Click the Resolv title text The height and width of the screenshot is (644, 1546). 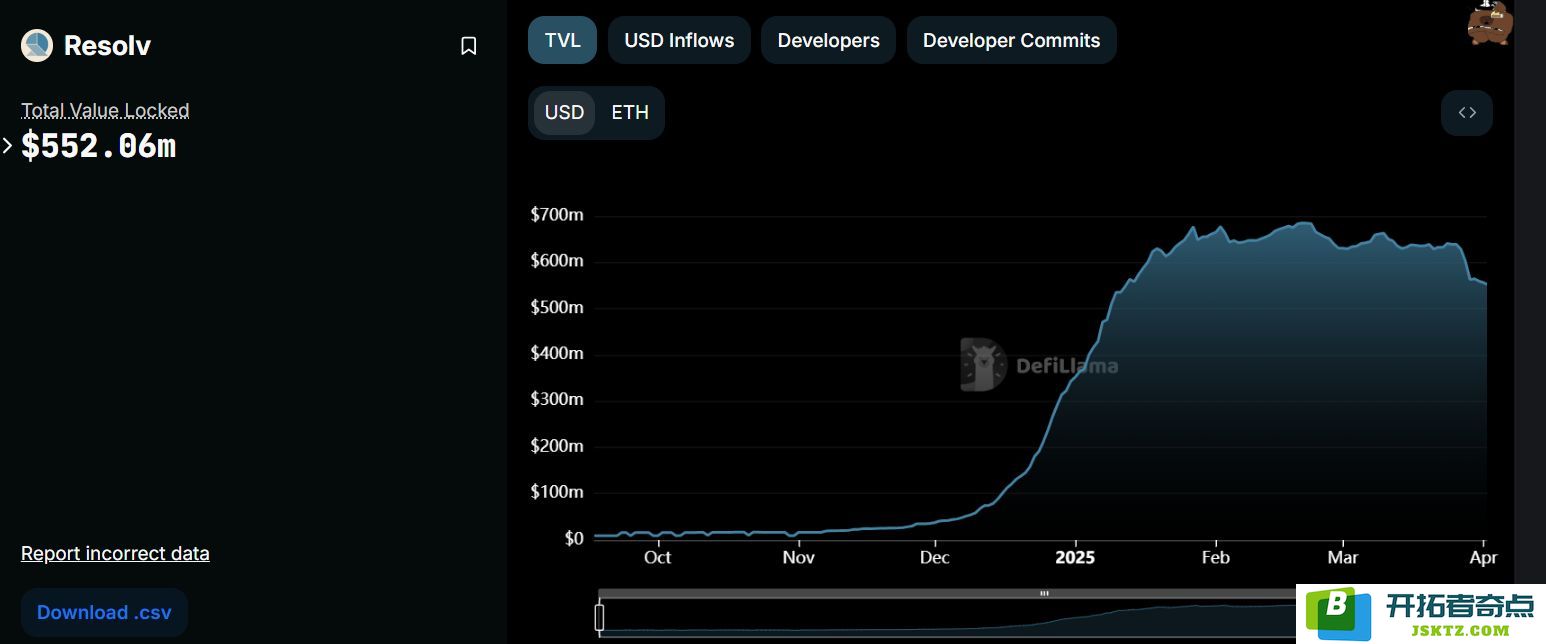point(107,45)
